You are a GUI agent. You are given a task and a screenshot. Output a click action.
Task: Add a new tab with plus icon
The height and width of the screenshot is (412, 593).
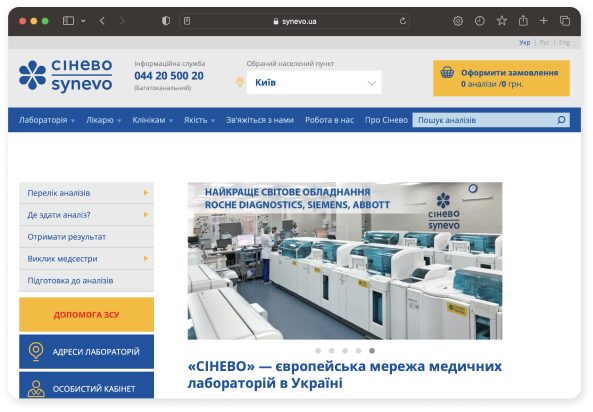click(543, 21)
